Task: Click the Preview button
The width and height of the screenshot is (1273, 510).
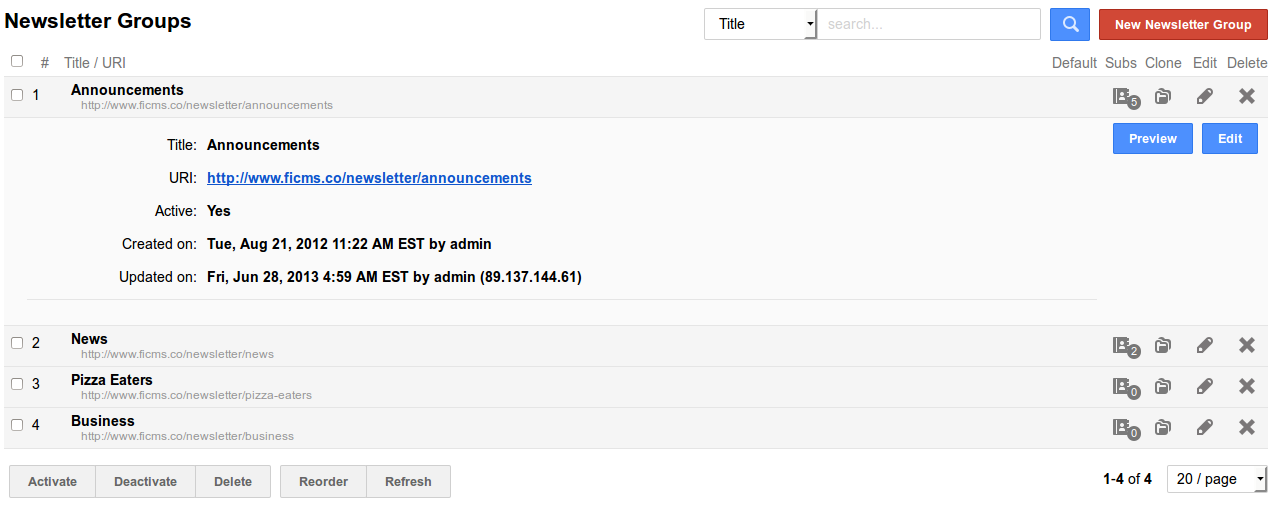Action: coord(1152,139)
